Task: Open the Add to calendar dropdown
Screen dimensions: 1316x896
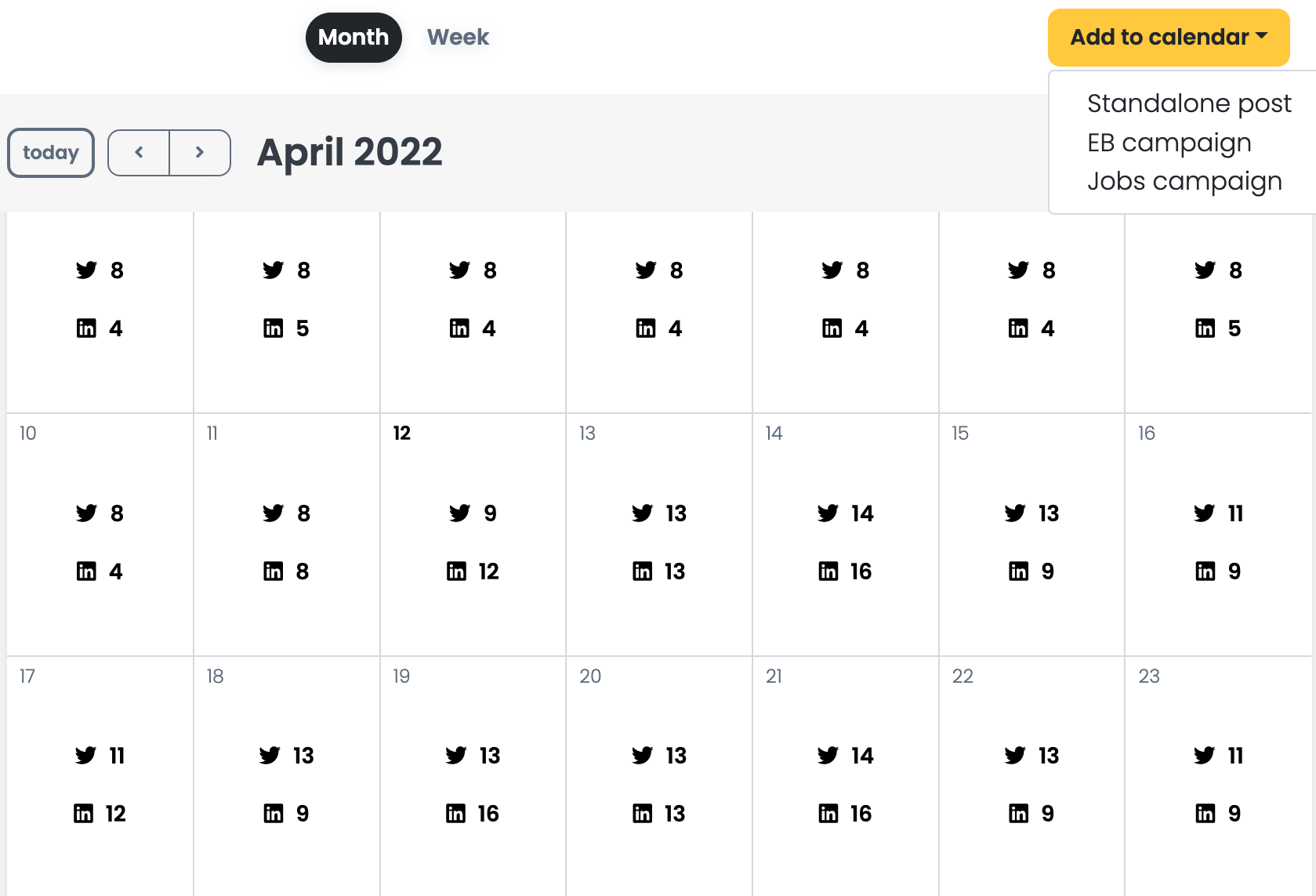Action: point(1168,38)
